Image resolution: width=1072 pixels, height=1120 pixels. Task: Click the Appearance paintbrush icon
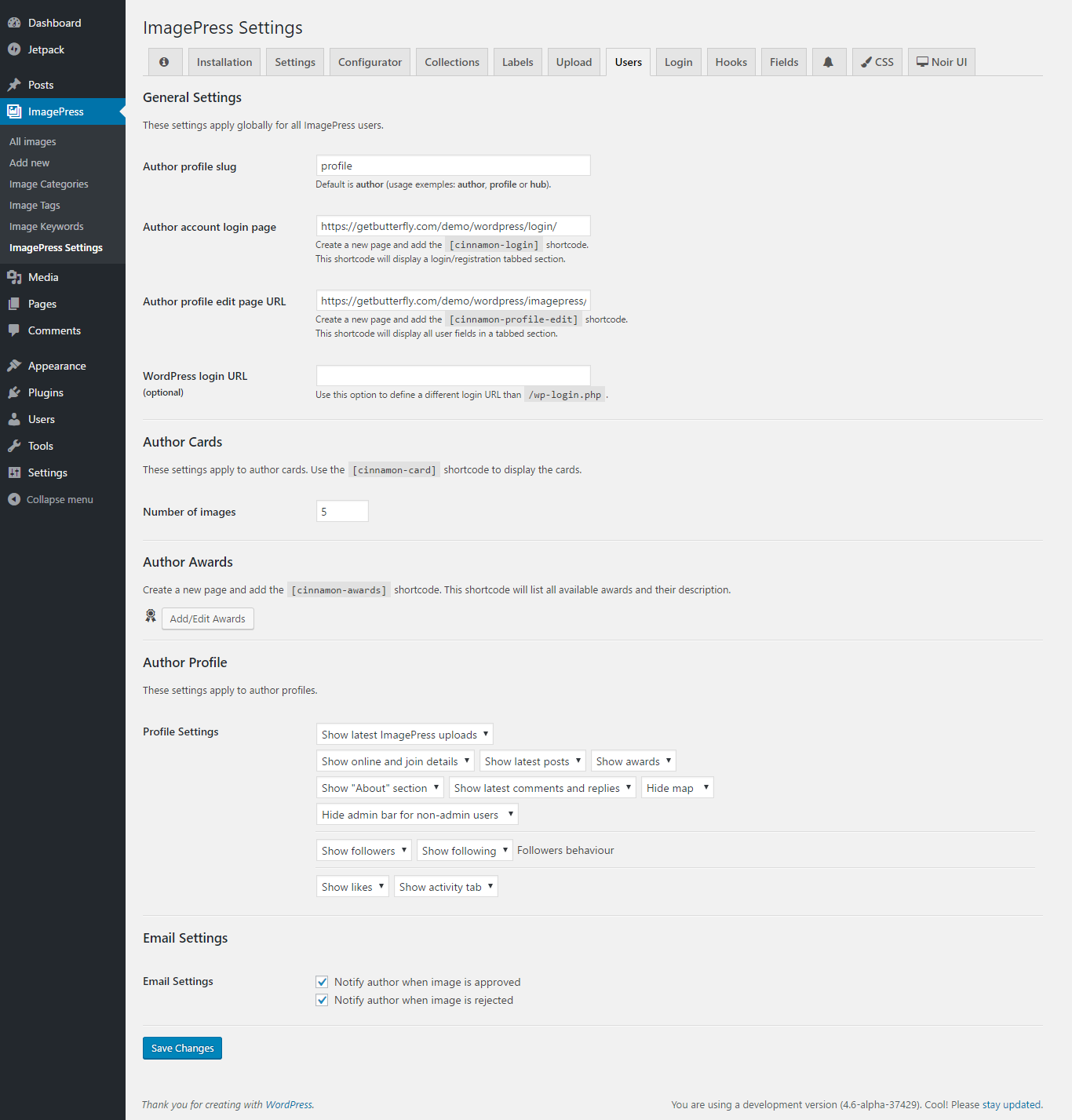[x=14, y=366]
